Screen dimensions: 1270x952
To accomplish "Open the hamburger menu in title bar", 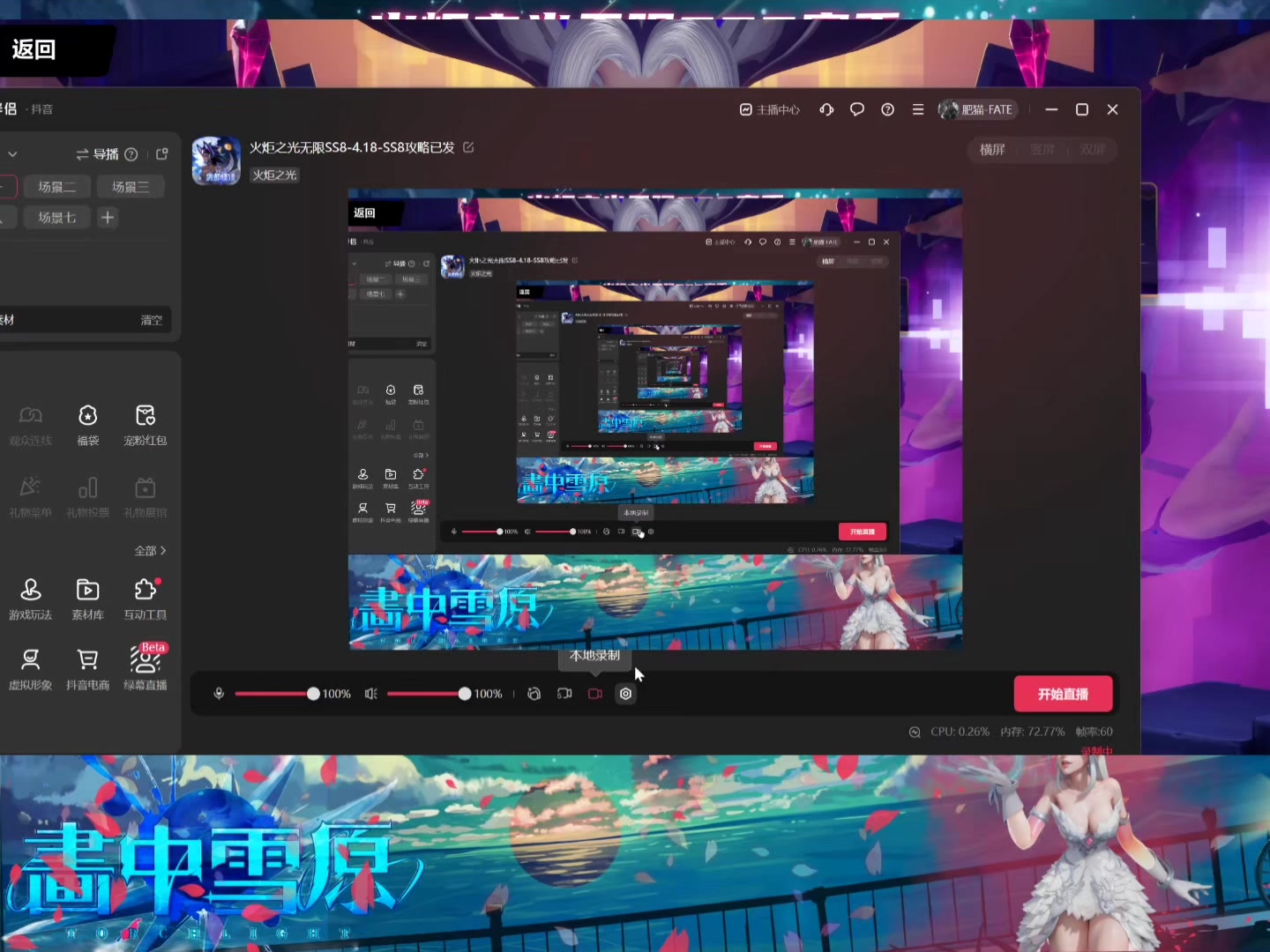I will coord(918,109).
